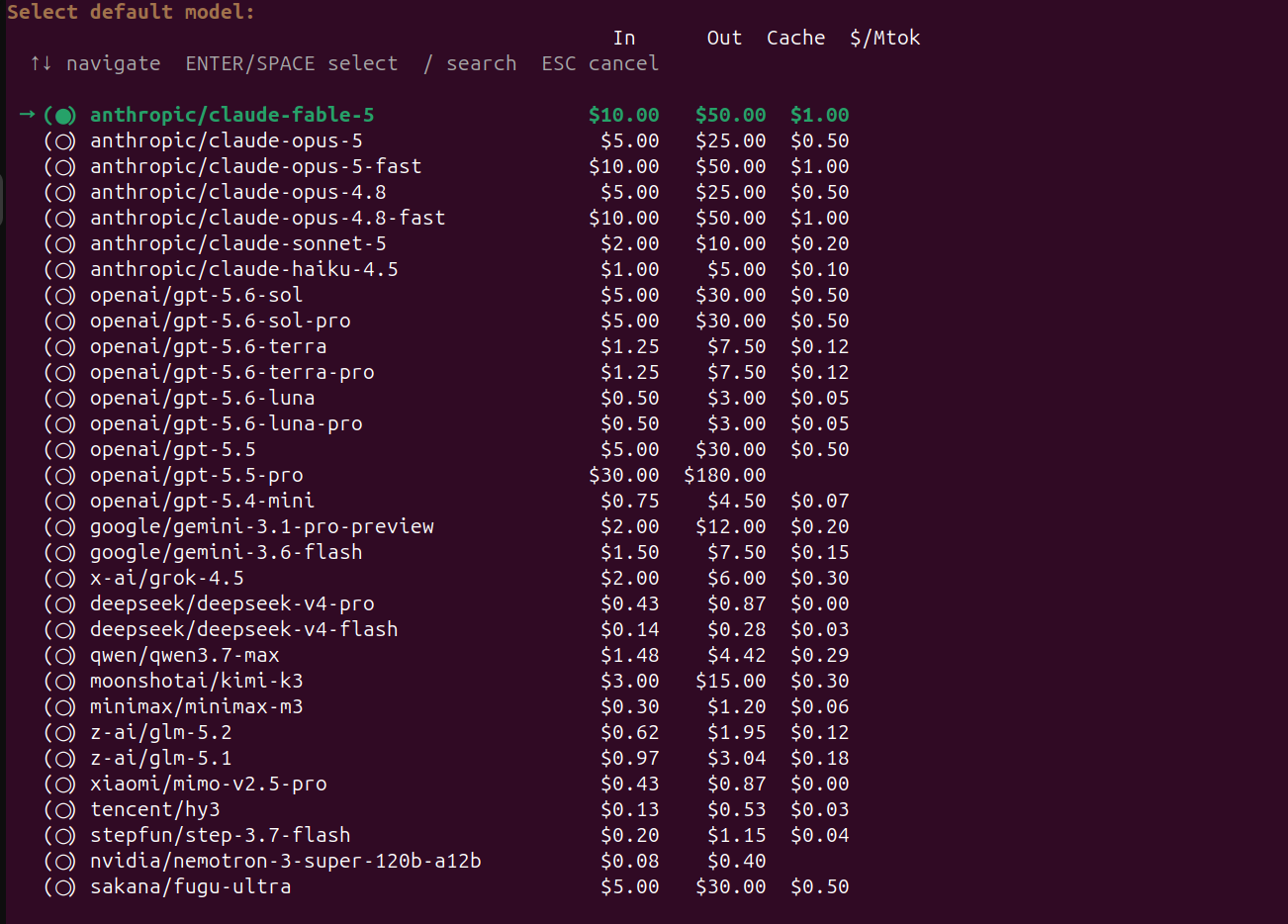The height and width of the screenshot is (924, 1288).
Task: Click the $6.00 output price of grok-4.5
Action: (x=736, y=578)
